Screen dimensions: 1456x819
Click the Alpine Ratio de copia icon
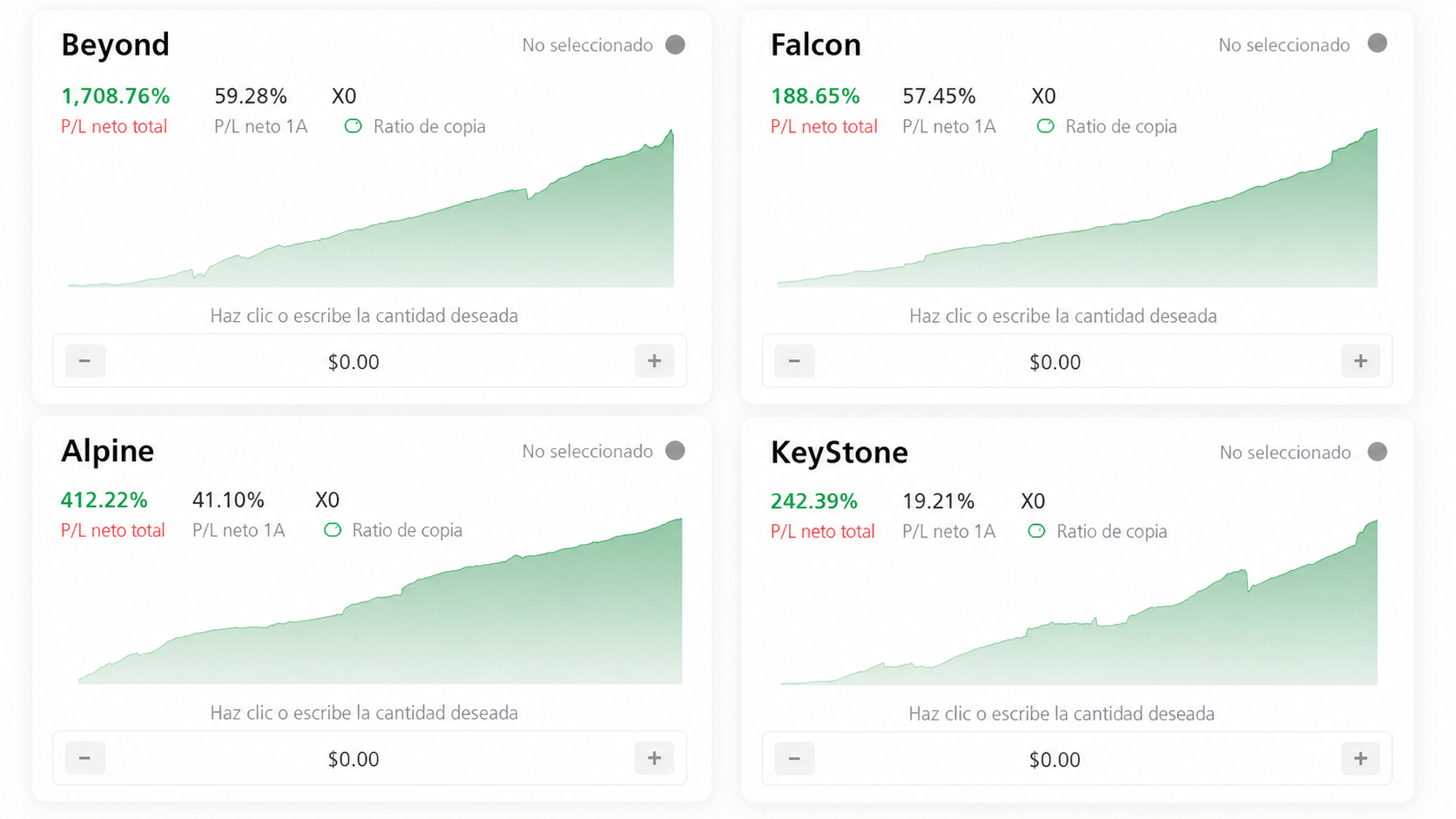[332, 530]
